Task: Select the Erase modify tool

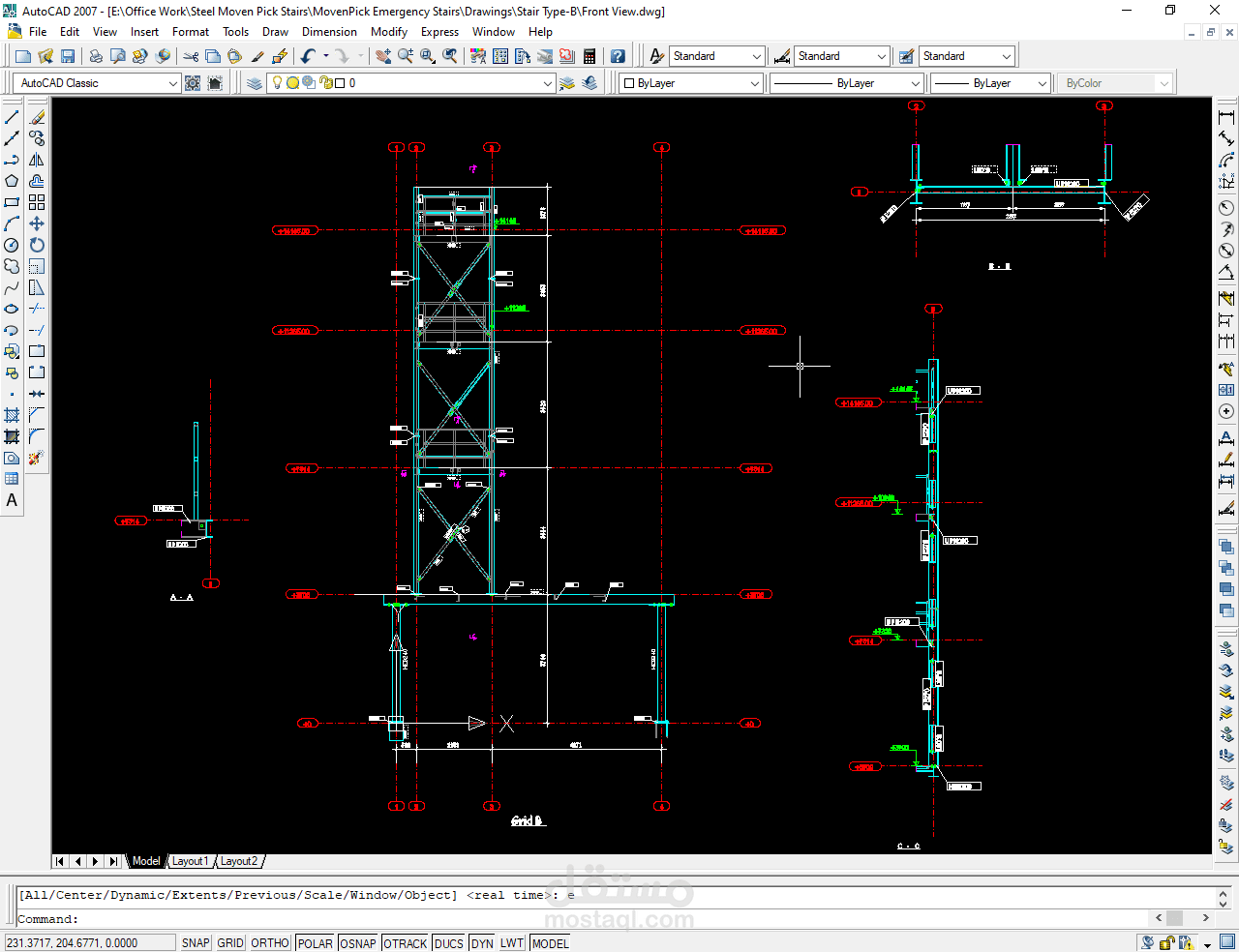Action: (37, 117)
